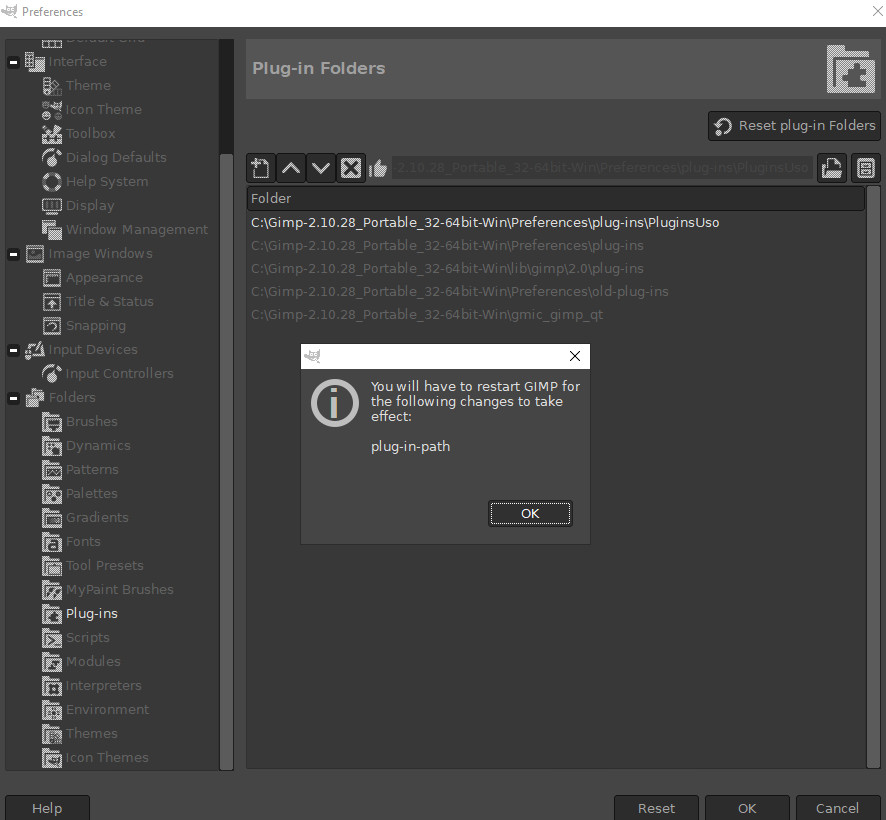Click the Fonts folder icon
Screen dimensions: 886x820
[x=52, y=542]
